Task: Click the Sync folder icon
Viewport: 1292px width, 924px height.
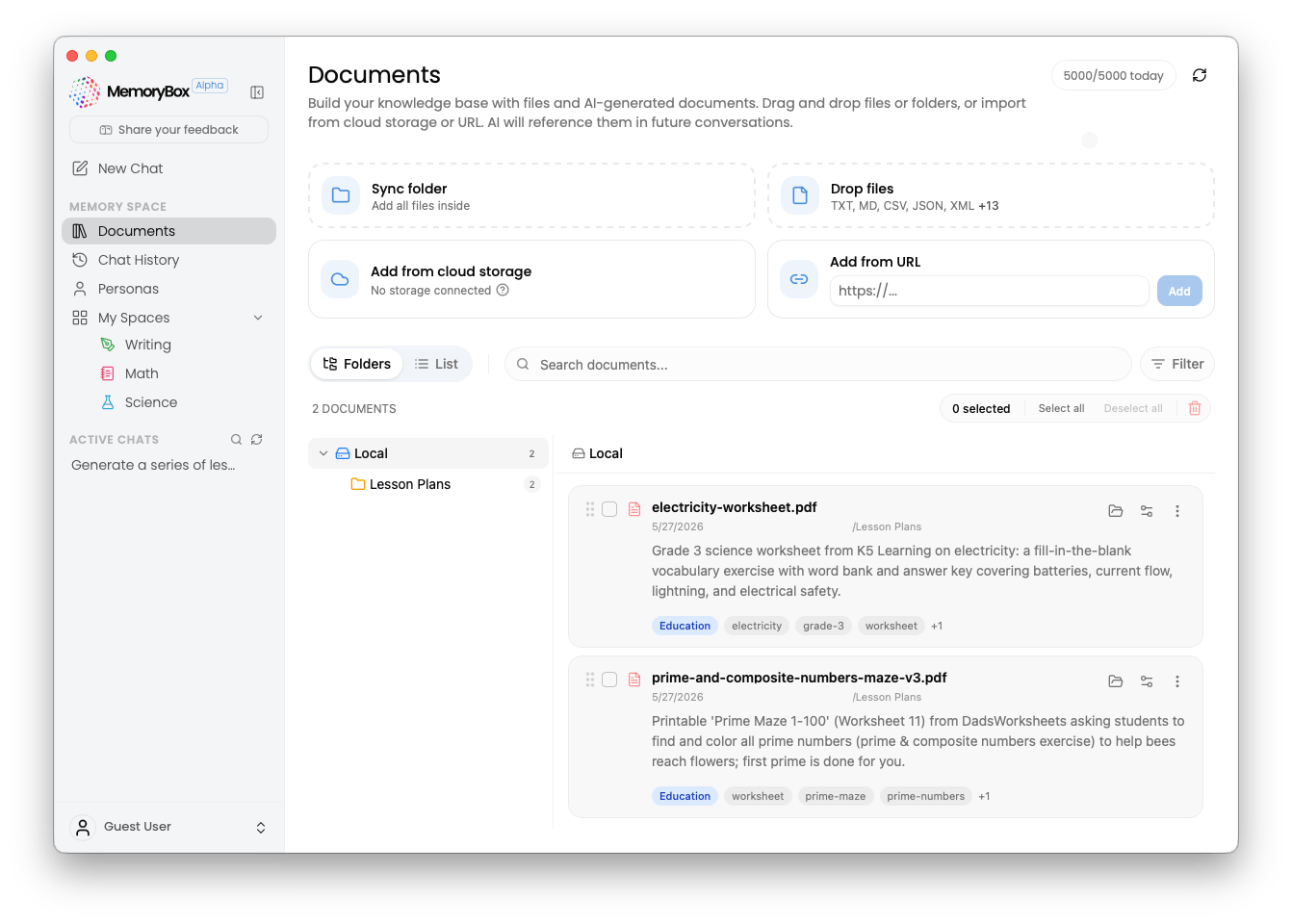Action: [341, 195]
